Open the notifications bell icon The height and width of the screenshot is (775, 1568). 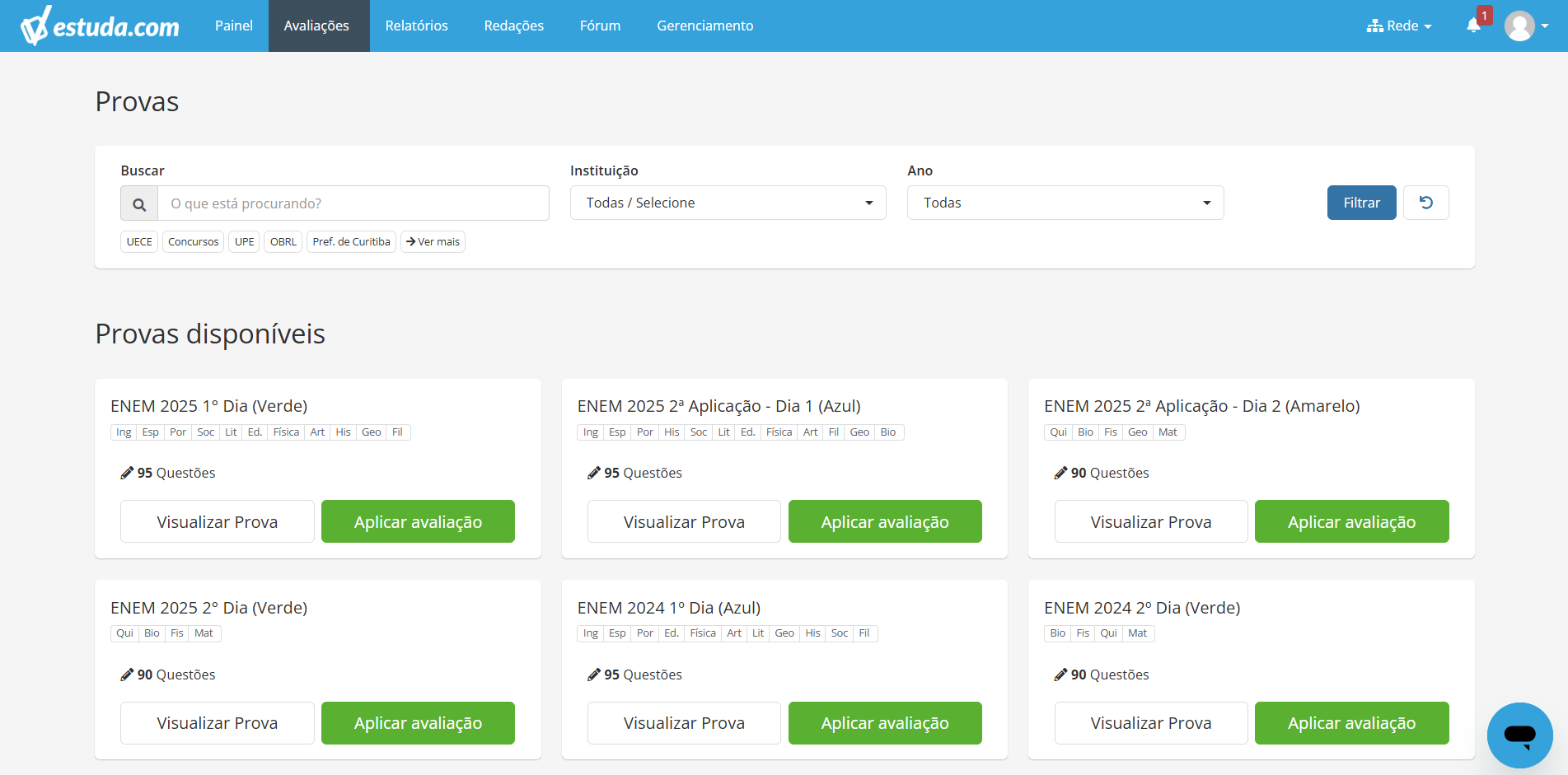coord(1473,26)
